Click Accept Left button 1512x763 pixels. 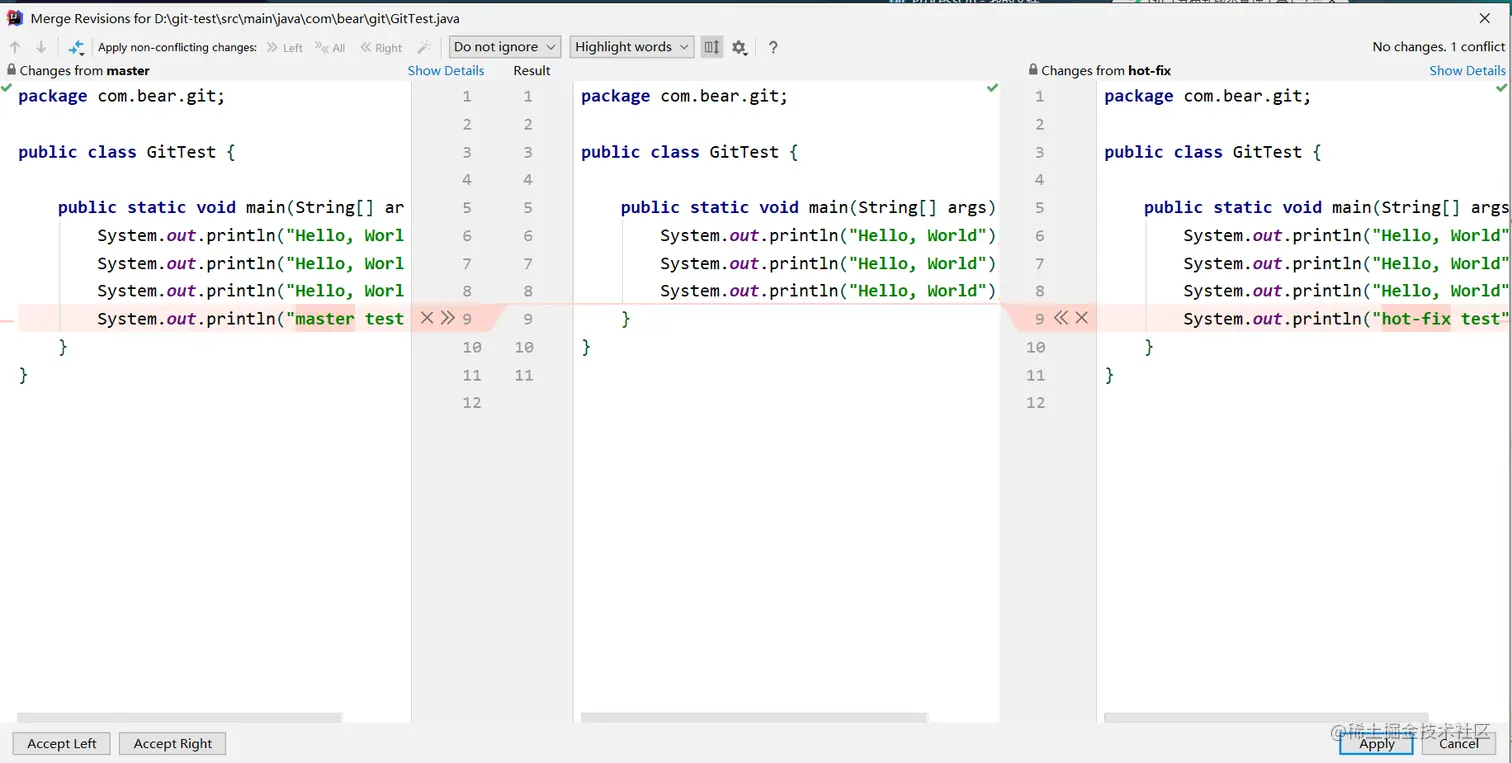62,744
